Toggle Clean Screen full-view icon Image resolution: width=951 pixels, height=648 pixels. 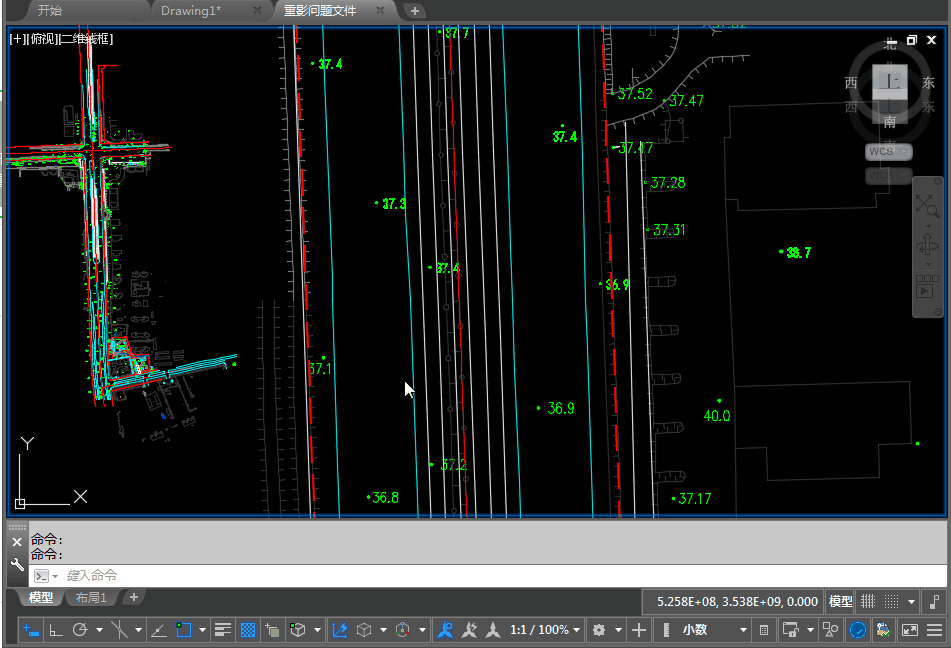click(x=909, y=630)
